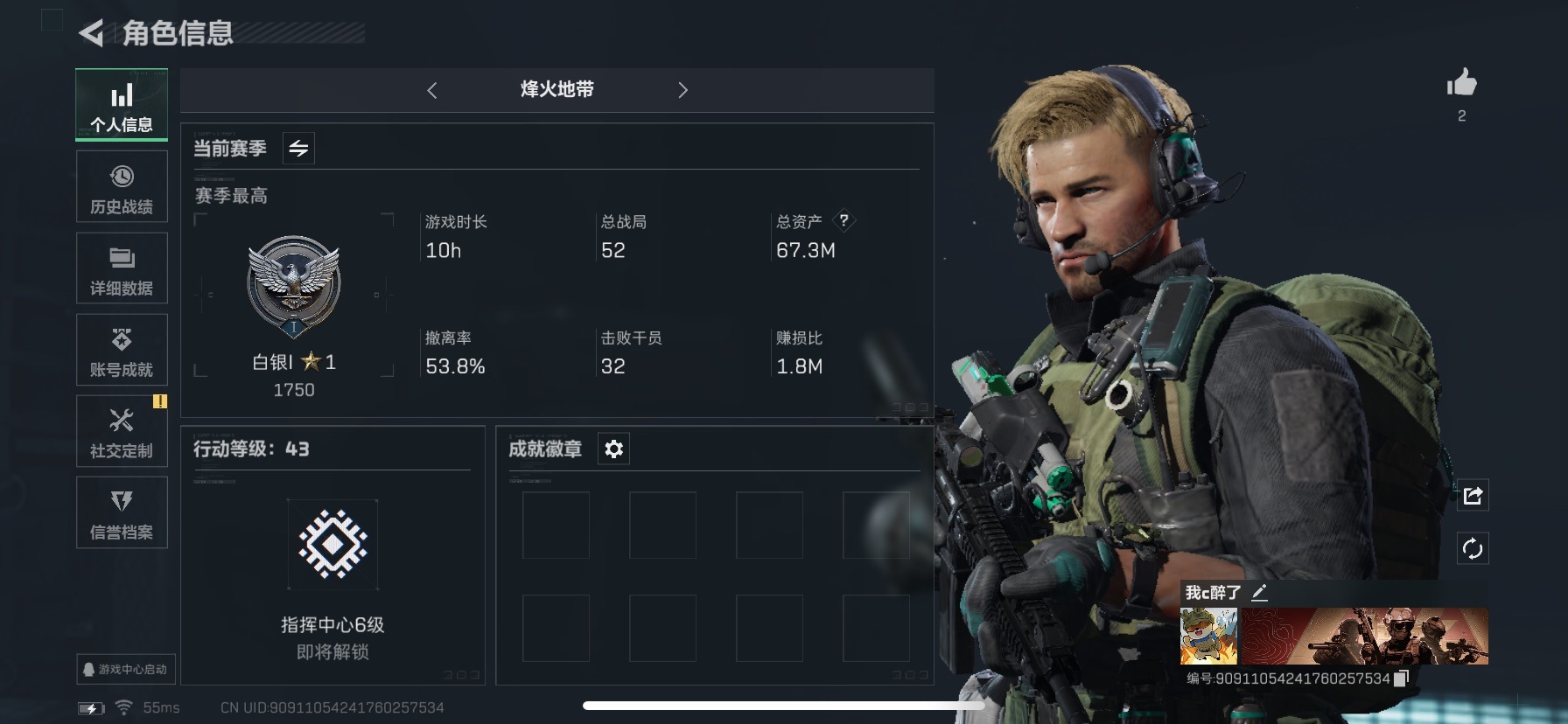Image resolution: width=1568 pixels, height=724 pixels.
Task: Click the 游戏中心启动 button
Action: (x=126, y=669)
